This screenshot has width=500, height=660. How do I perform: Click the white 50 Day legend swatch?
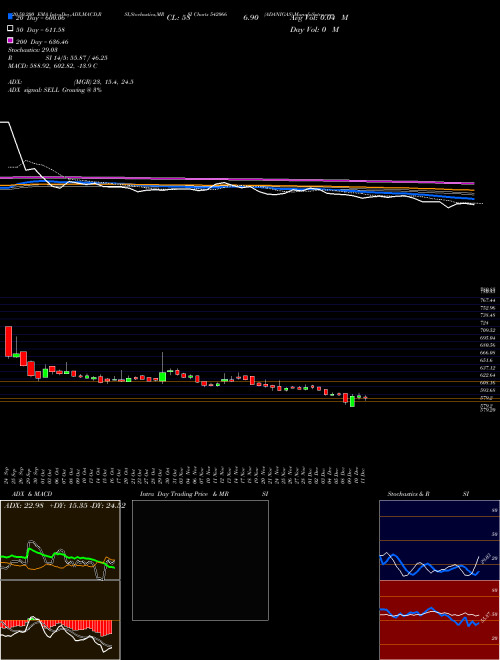coord(10,29)
